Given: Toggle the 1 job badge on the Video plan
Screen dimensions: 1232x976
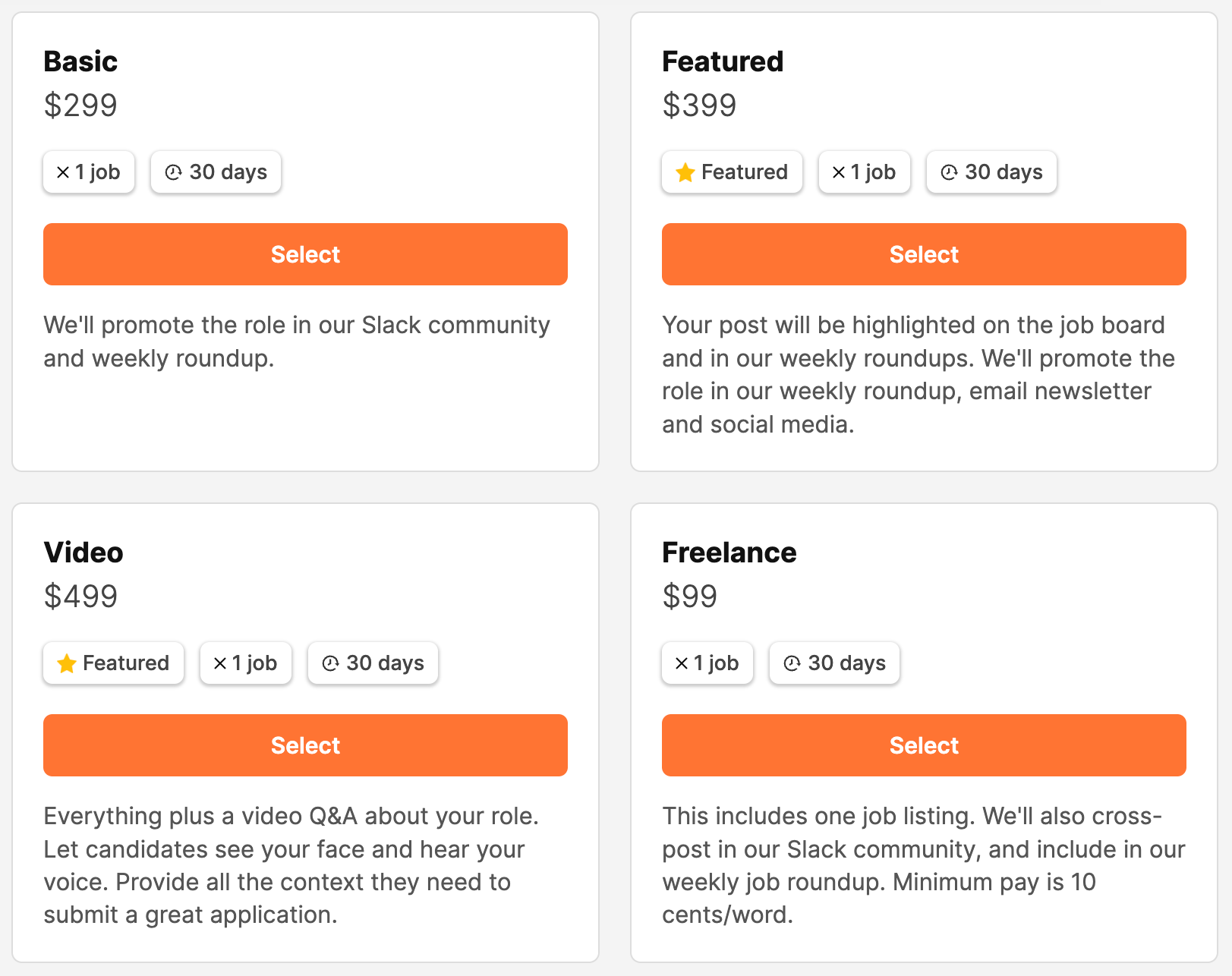Looking at the screenshot, I should pyautogui.click(x=245, y=663).
